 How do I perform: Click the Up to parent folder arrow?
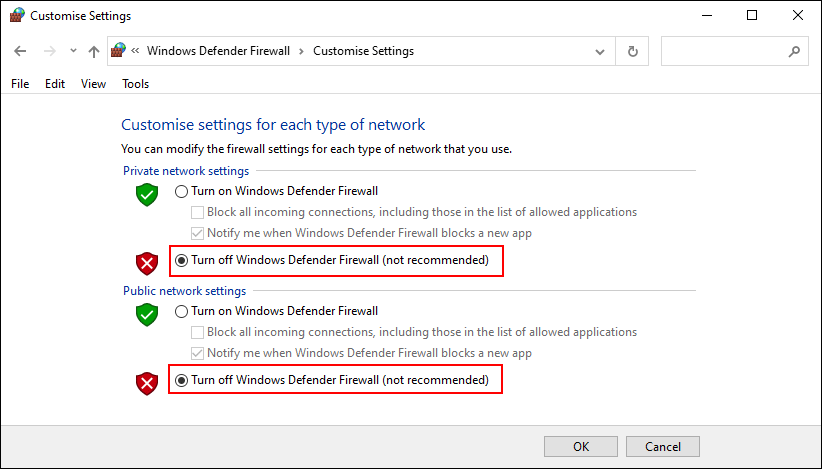pyautogui.click(x=93, y=51)
